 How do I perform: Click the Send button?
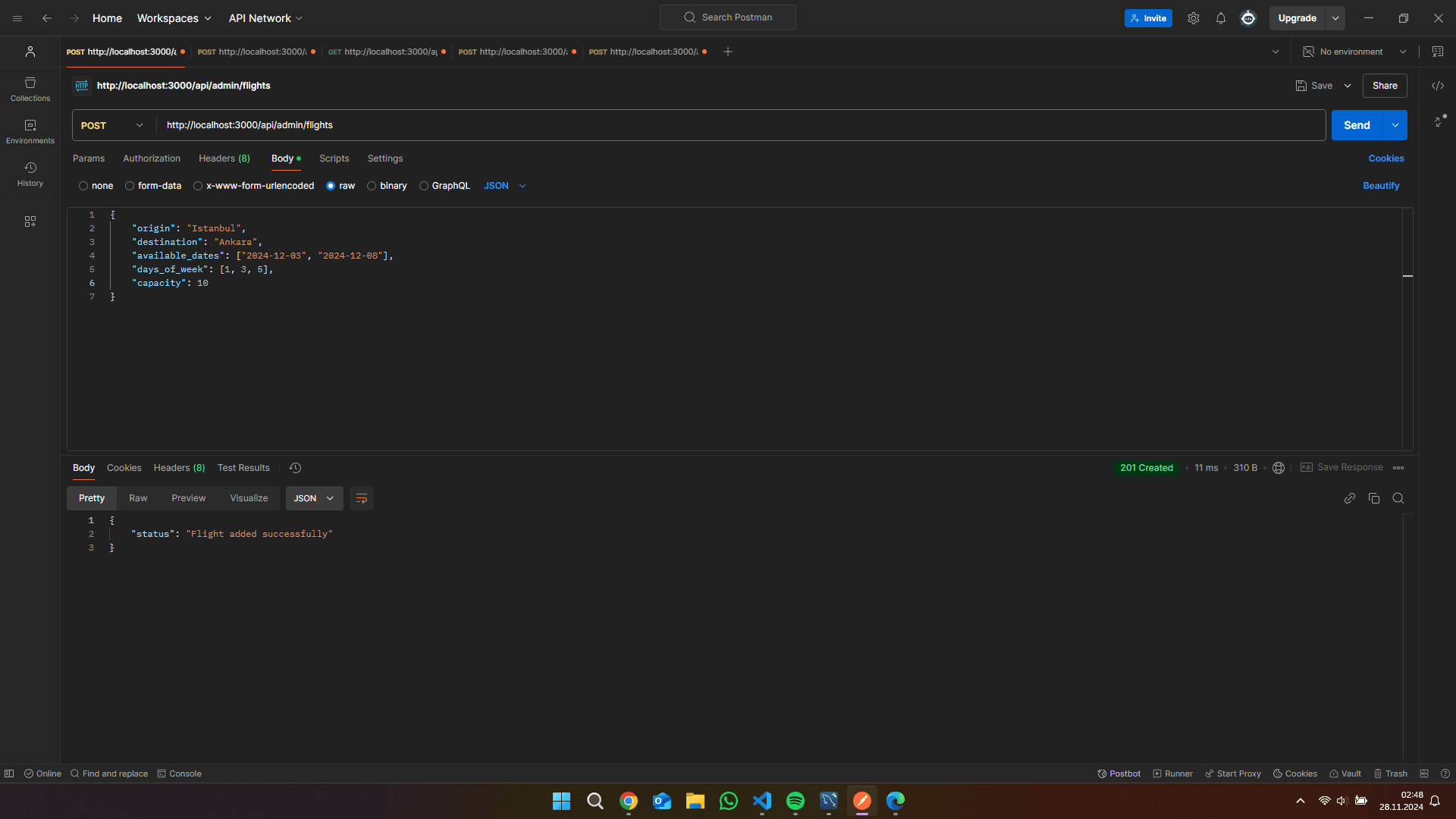(1356, 125)
